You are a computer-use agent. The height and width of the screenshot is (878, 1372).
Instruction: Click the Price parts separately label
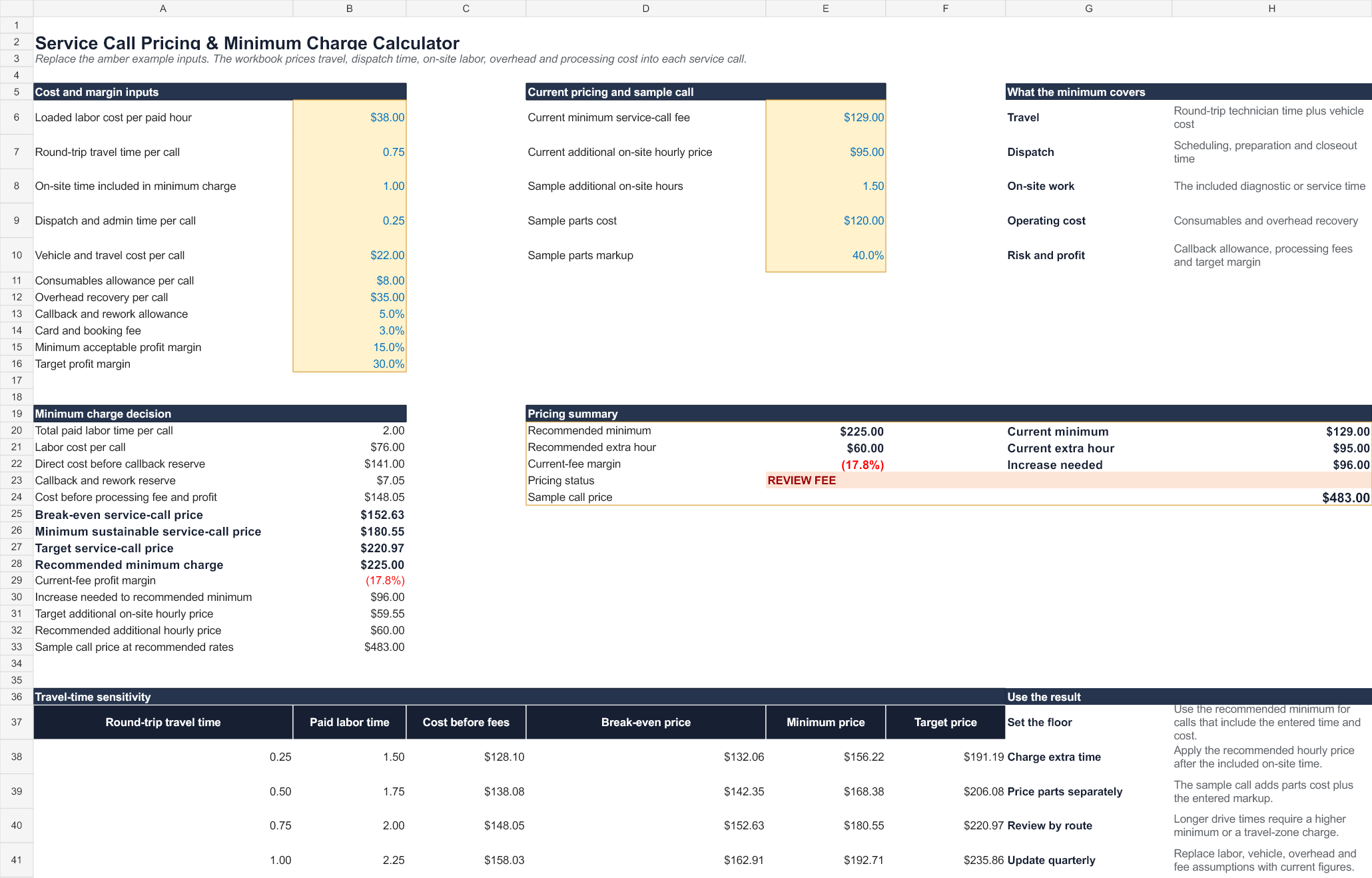tap(1065, 791)
